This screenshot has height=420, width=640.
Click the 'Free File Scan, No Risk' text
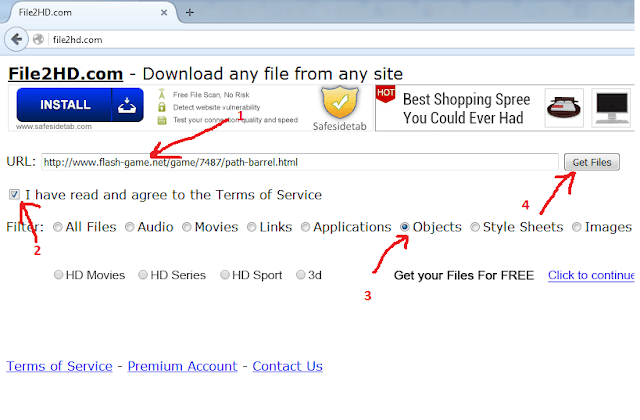pos(211,95)
